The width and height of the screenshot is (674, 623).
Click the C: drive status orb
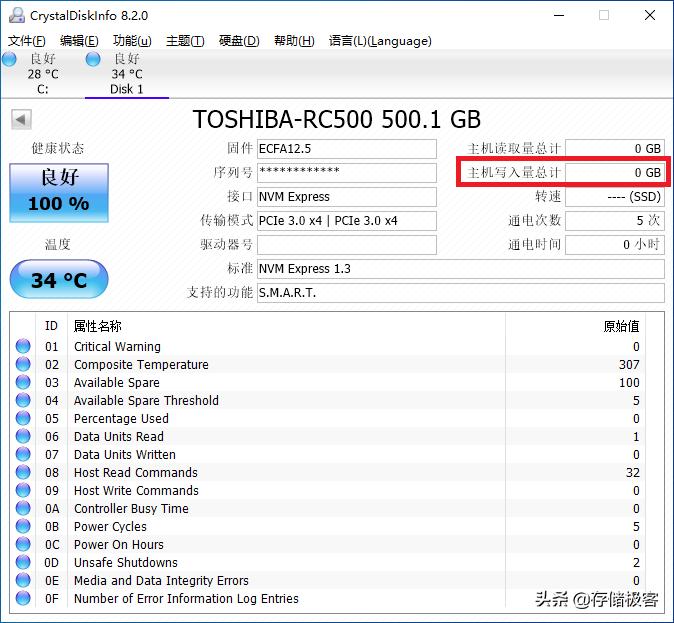(9, 60)
